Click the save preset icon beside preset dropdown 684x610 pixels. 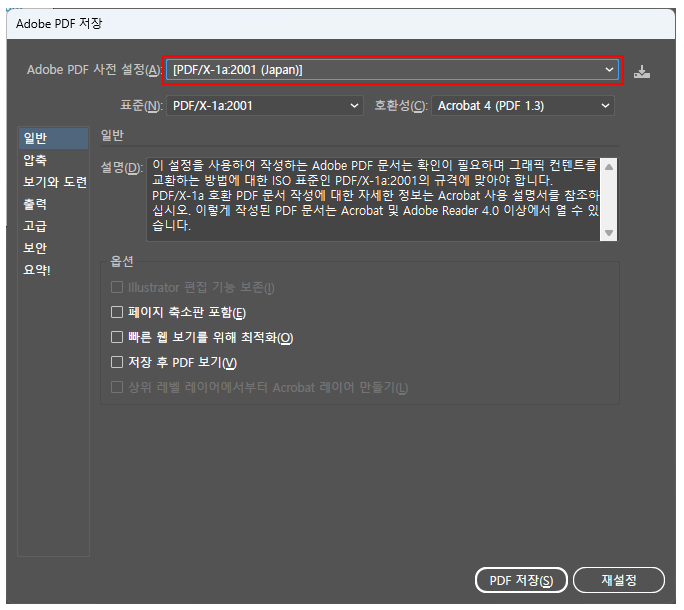click(642, 71)
